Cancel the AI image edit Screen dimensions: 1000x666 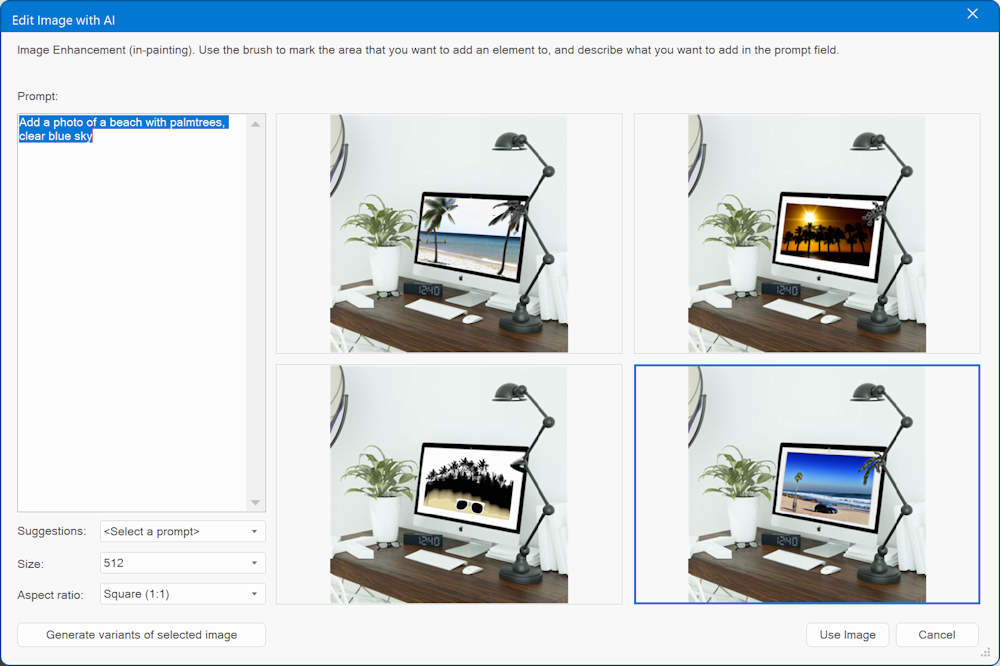936,635
